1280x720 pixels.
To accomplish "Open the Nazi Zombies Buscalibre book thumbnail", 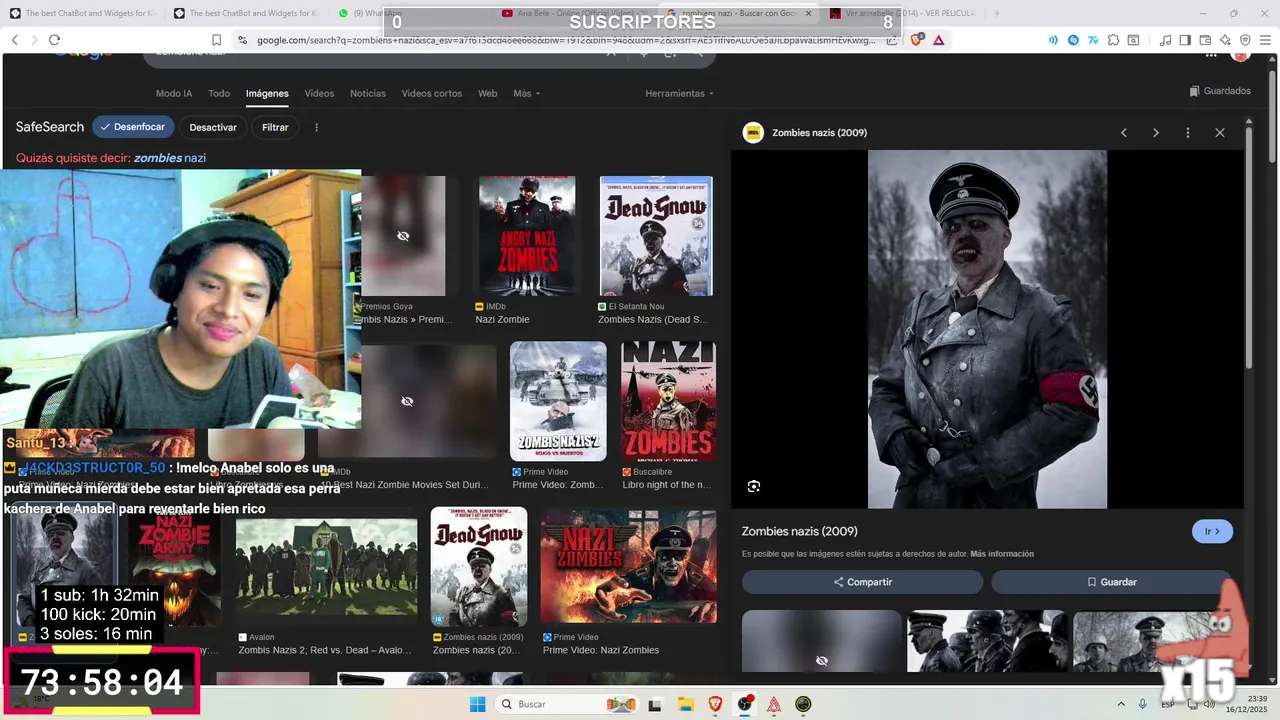I will tap(668, 401).
